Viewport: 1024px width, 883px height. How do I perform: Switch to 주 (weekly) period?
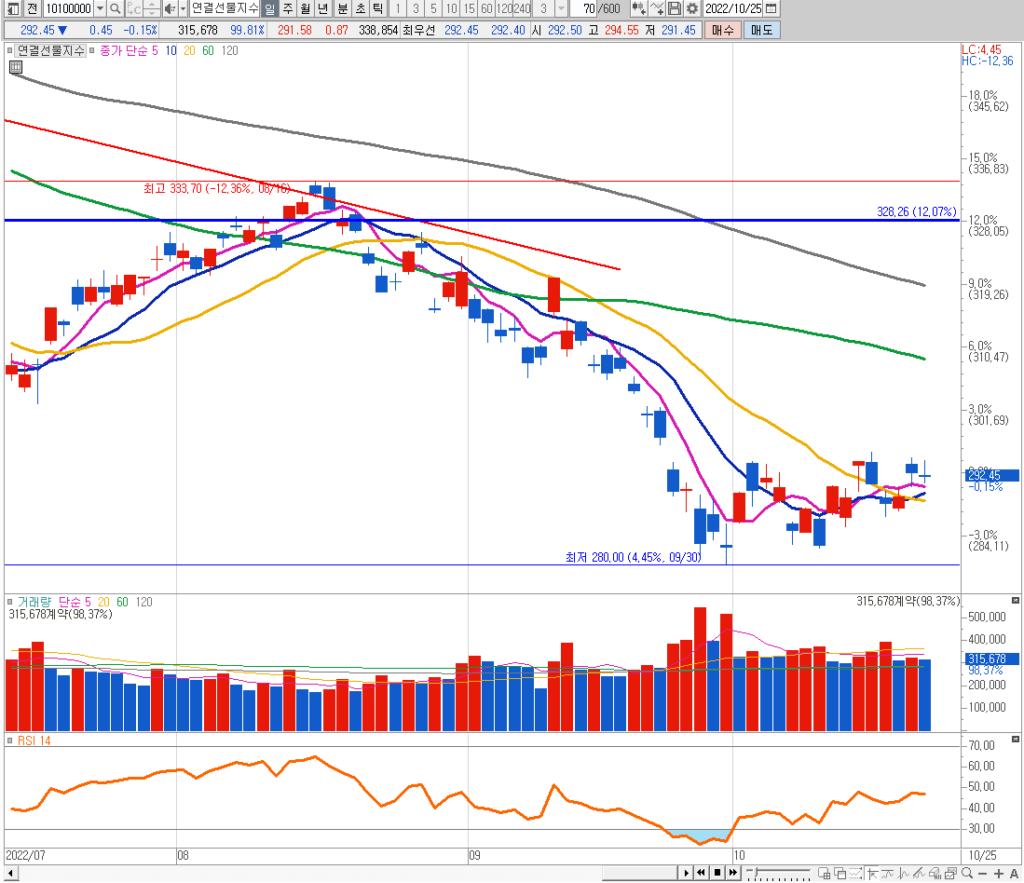coord(288,9)
